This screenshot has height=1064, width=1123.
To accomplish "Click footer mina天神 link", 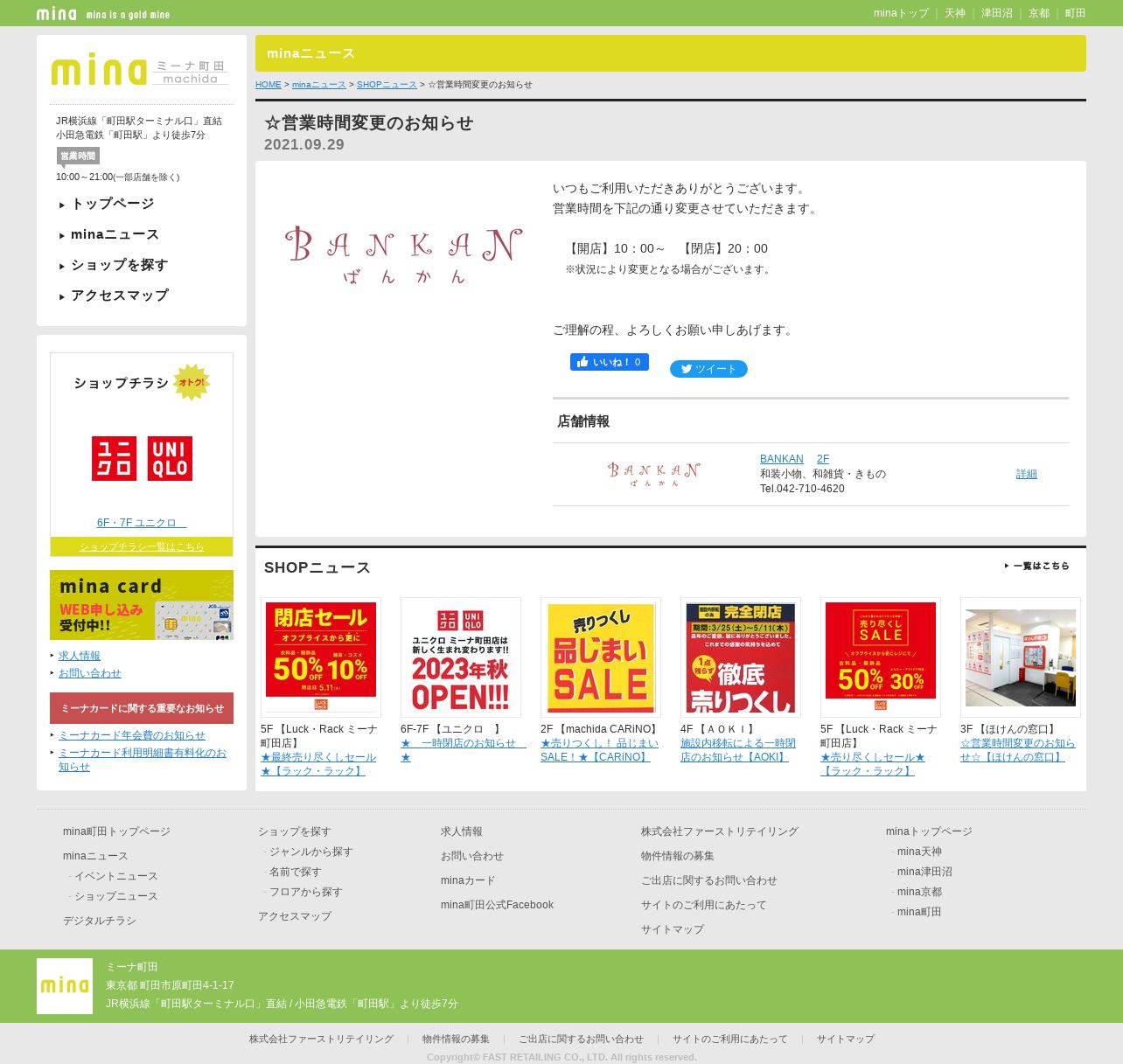I will 919,852.
